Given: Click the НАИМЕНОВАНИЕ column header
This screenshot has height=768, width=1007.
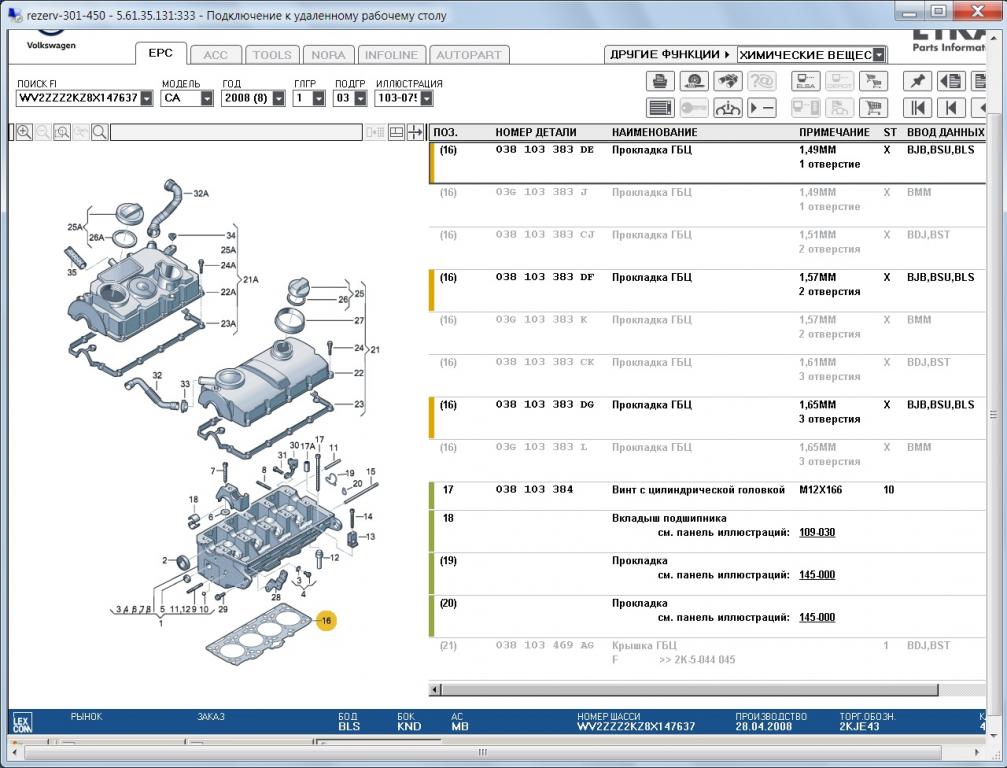Looking at the screenshot, I should pos(654,132).
